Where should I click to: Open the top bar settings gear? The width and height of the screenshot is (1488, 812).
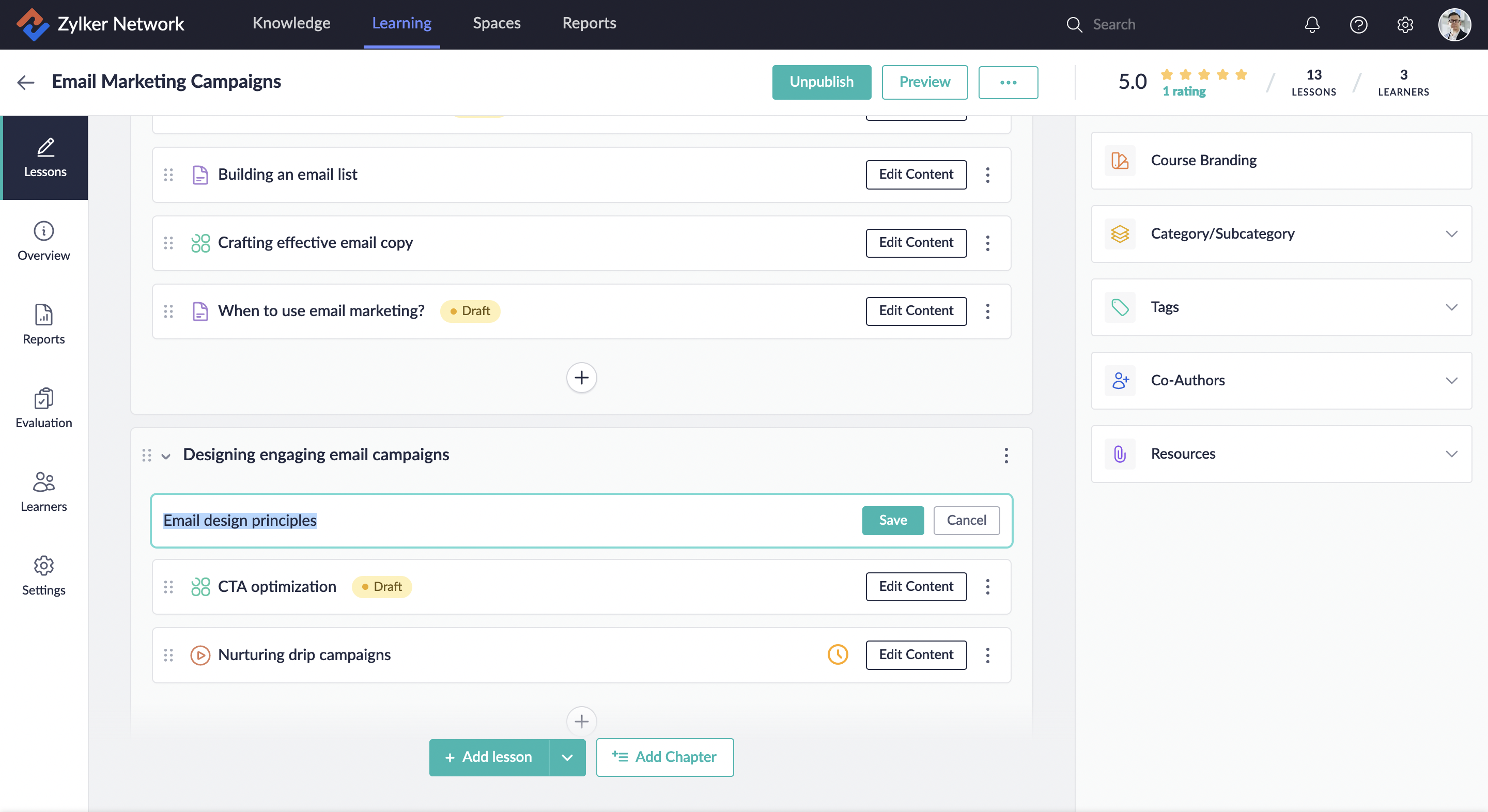1405,24
